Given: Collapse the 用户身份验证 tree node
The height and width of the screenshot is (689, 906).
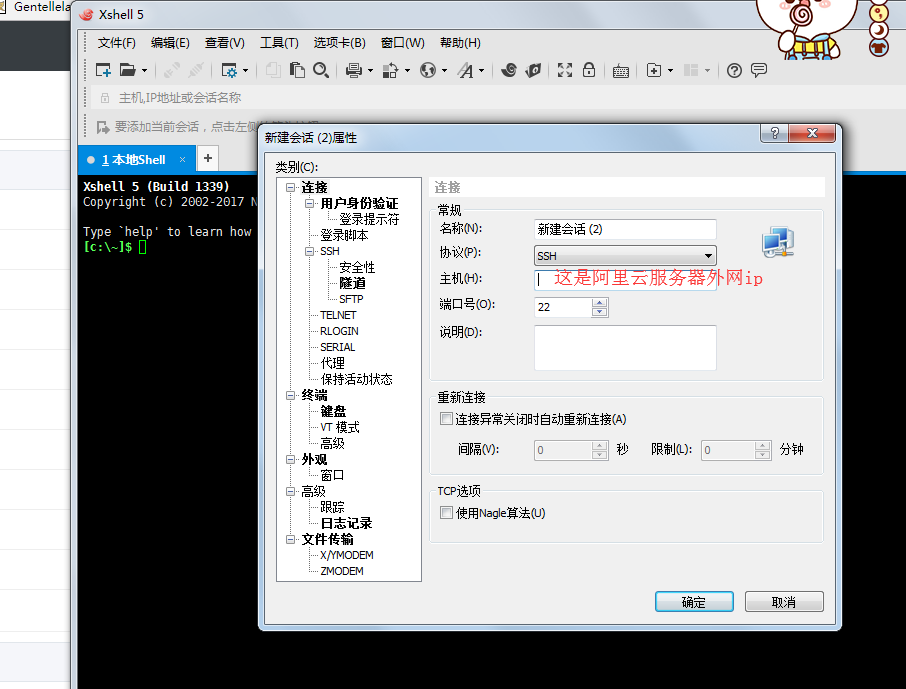Looking at the screenshot, I should pos(310,203).
